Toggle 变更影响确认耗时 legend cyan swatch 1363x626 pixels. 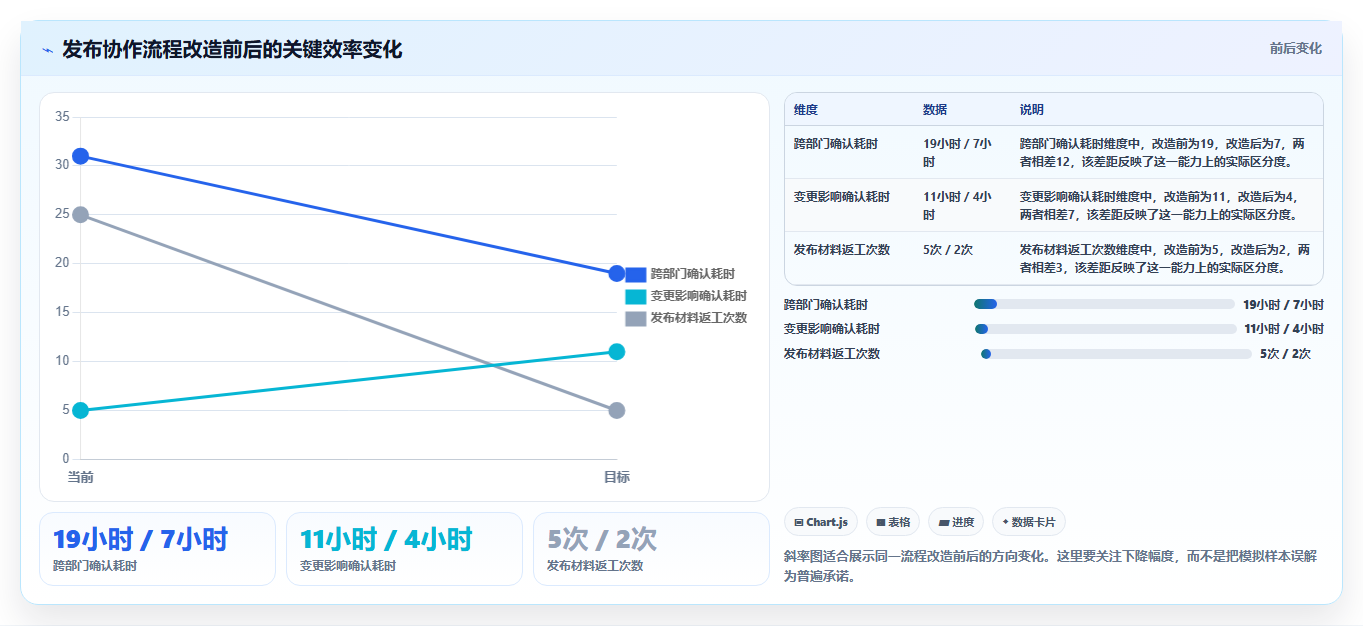pyautogui.click(x=636, y=296)
